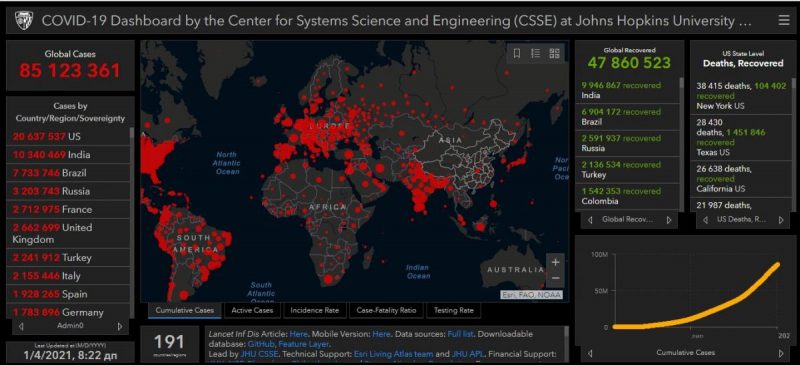Open Lancet article 'Here' link
The width and height of the screenshot is (800, 365).
tap(298, 334)
